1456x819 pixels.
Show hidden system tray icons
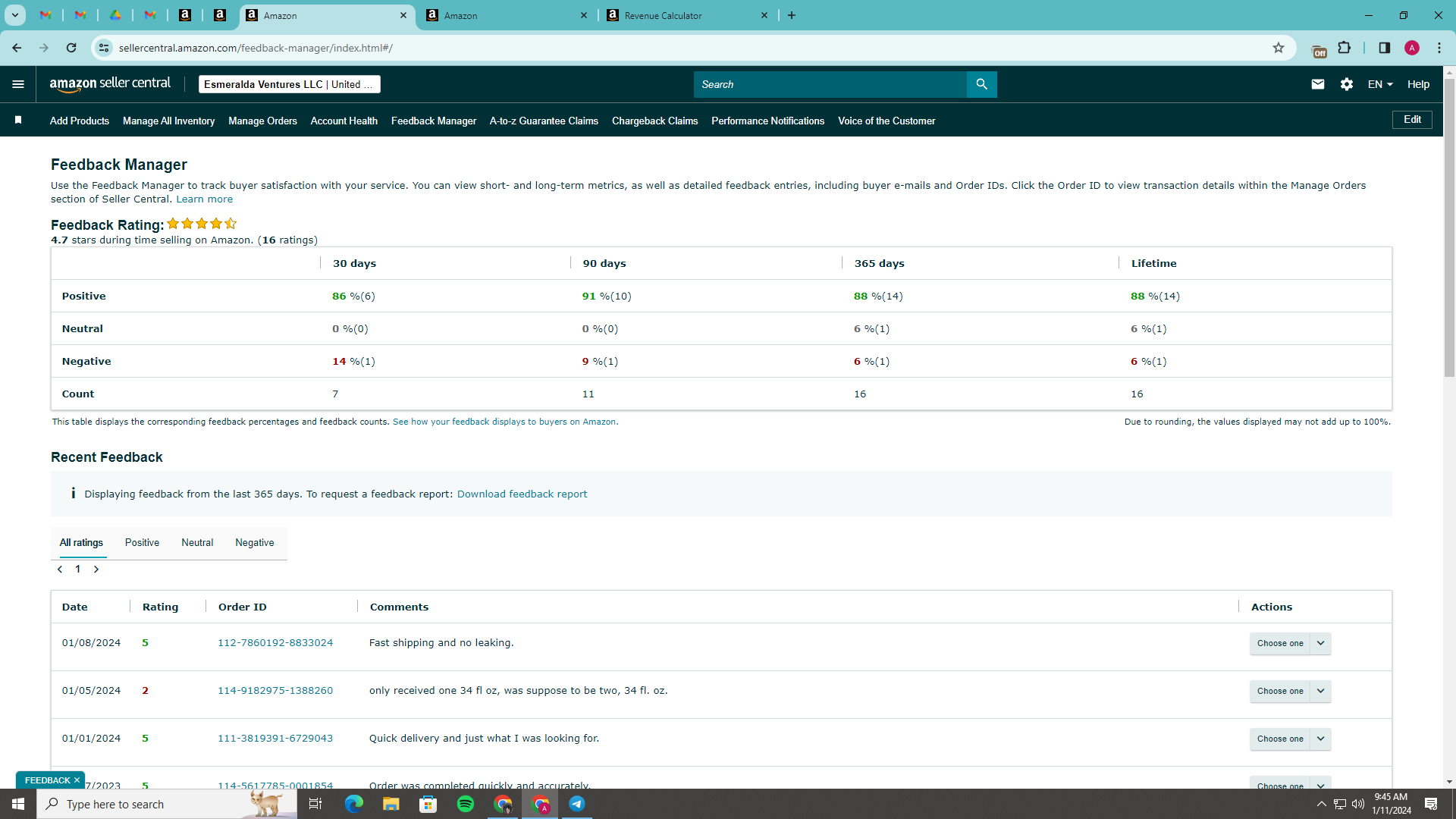point(1321,804)
